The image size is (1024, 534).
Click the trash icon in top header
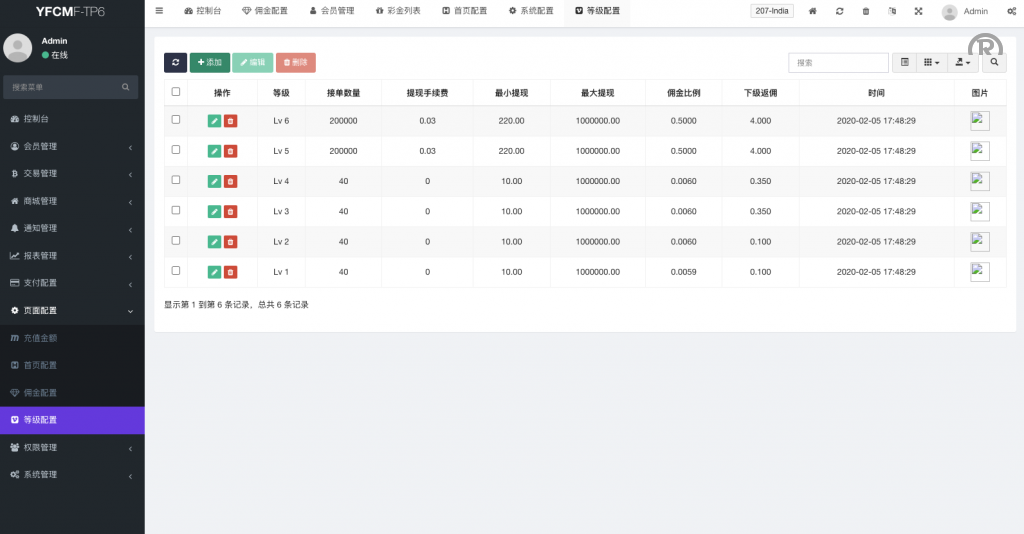click(x=865, y=11)
